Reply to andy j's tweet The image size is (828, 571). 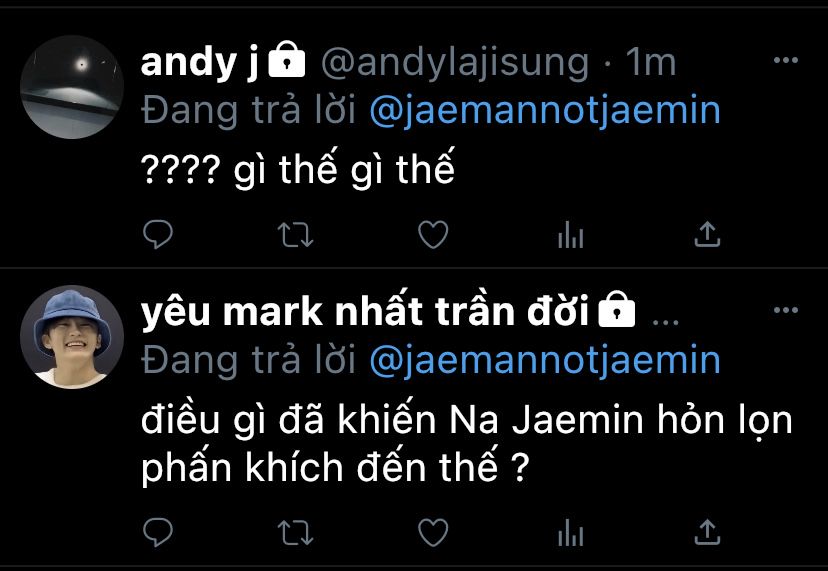[158, 234]
